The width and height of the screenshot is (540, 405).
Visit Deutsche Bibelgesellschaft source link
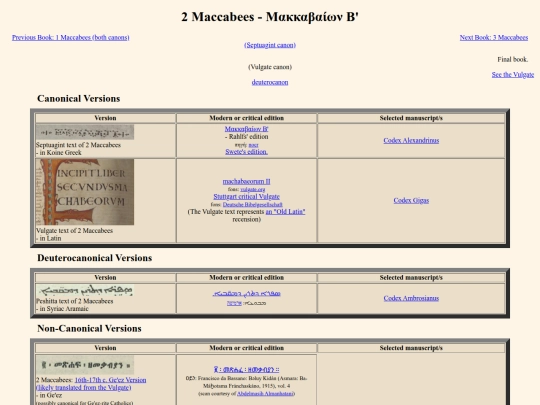click(x=252, y=205)
